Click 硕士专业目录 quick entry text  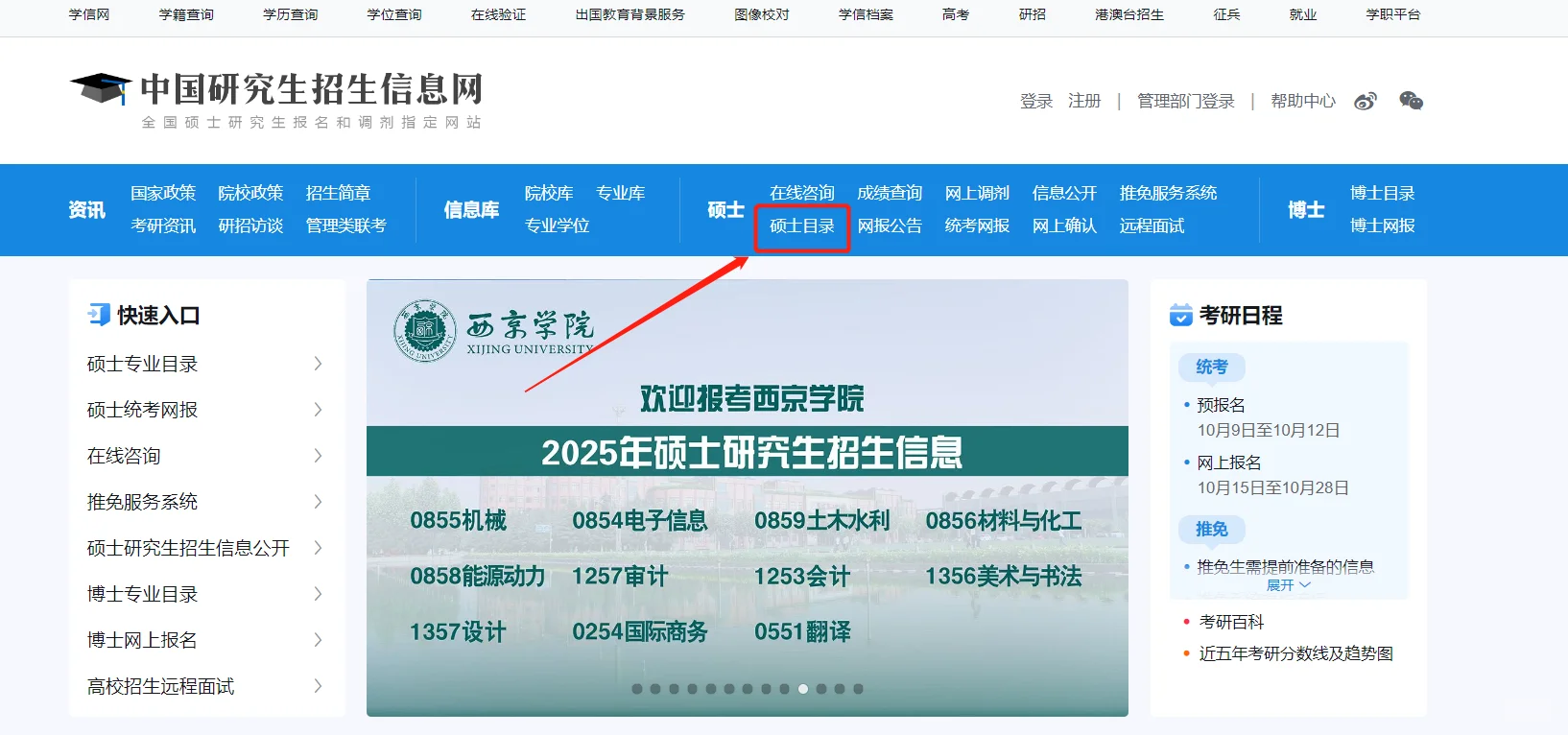pos(142,364)
